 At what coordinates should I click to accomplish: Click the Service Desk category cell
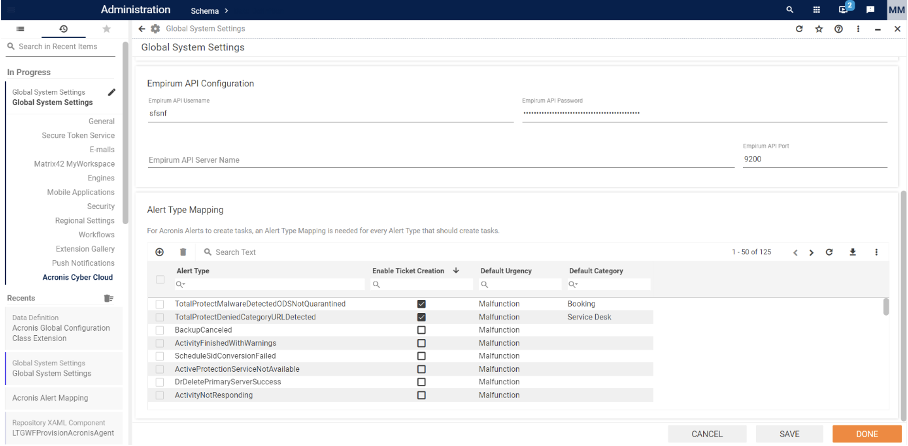[x=589, y=317]
